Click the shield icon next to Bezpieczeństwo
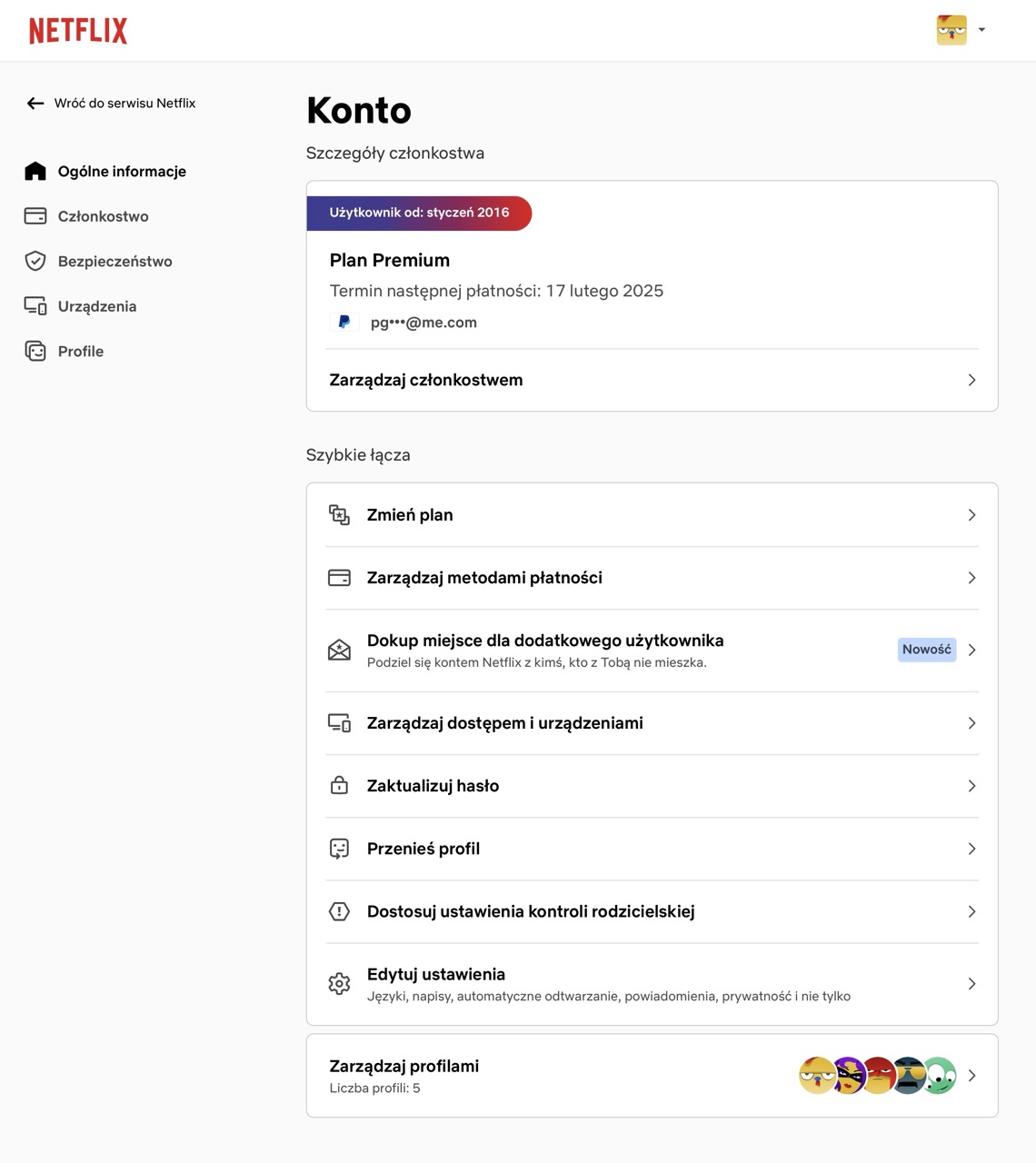The height and width of the screenshot is (1163, 1036). [x=35, y=262]
